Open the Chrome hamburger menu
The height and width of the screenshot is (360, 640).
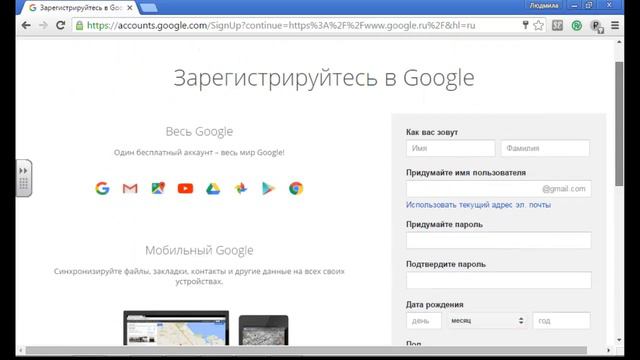click(x=615, y=25)
